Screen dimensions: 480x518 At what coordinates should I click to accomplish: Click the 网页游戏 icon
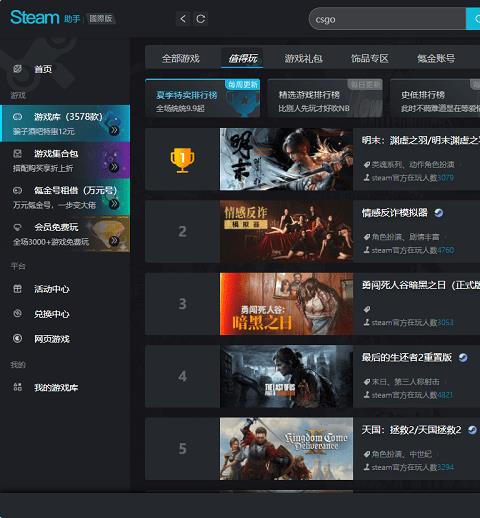point(17,339)
